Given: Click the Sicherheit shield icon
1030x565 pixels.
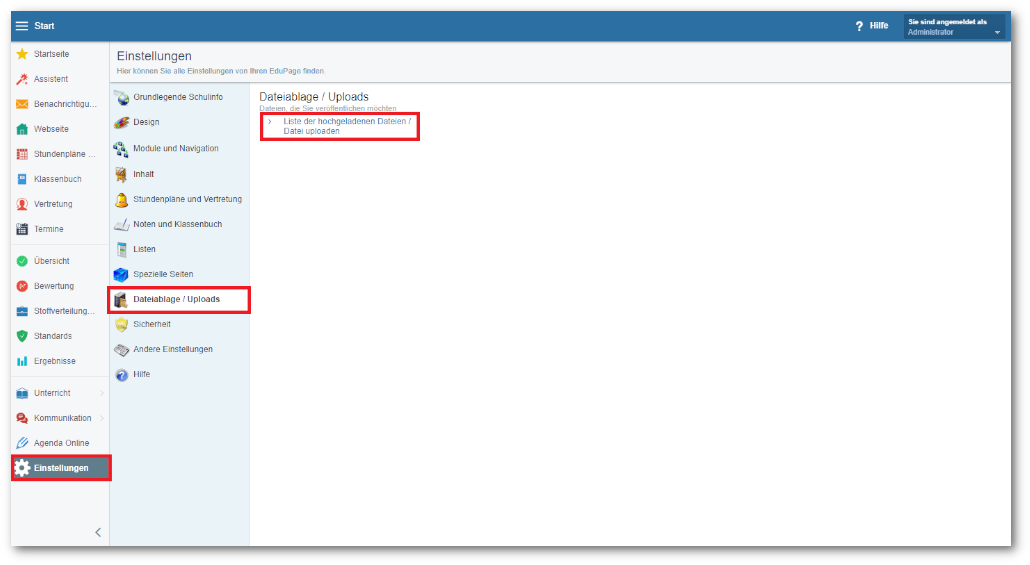Looking at the screenshot, I should (122, 324).
